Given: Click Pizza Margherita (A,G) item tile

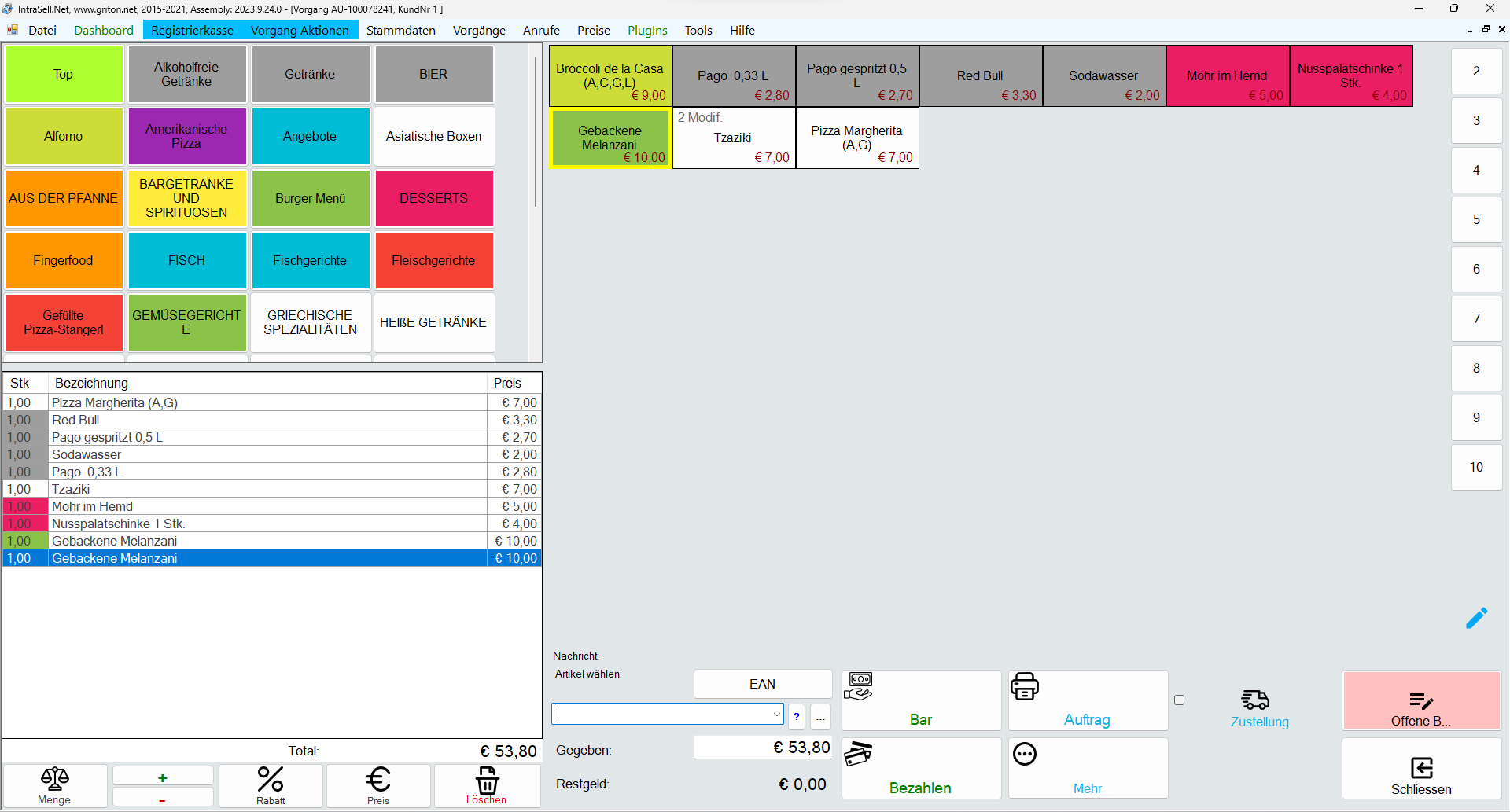Looking at the screenshot, I should pyautogui.click(x=857, y=138).
